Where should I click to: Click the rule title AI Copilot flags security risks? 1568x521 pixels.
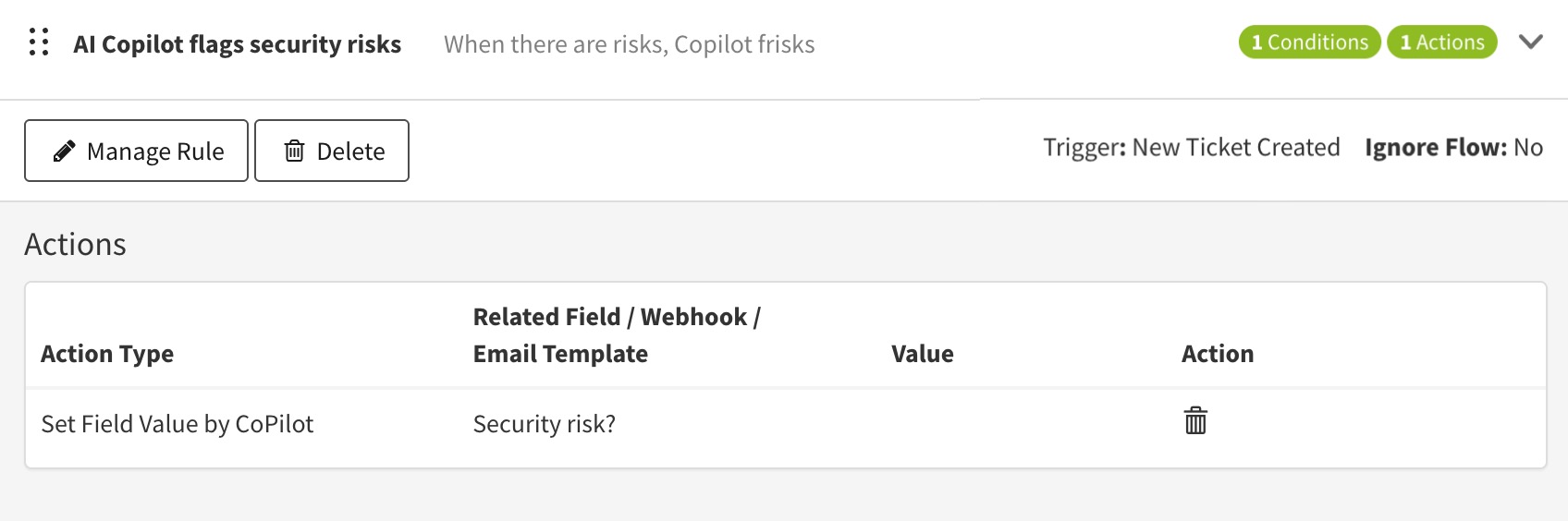pos(238,44)
